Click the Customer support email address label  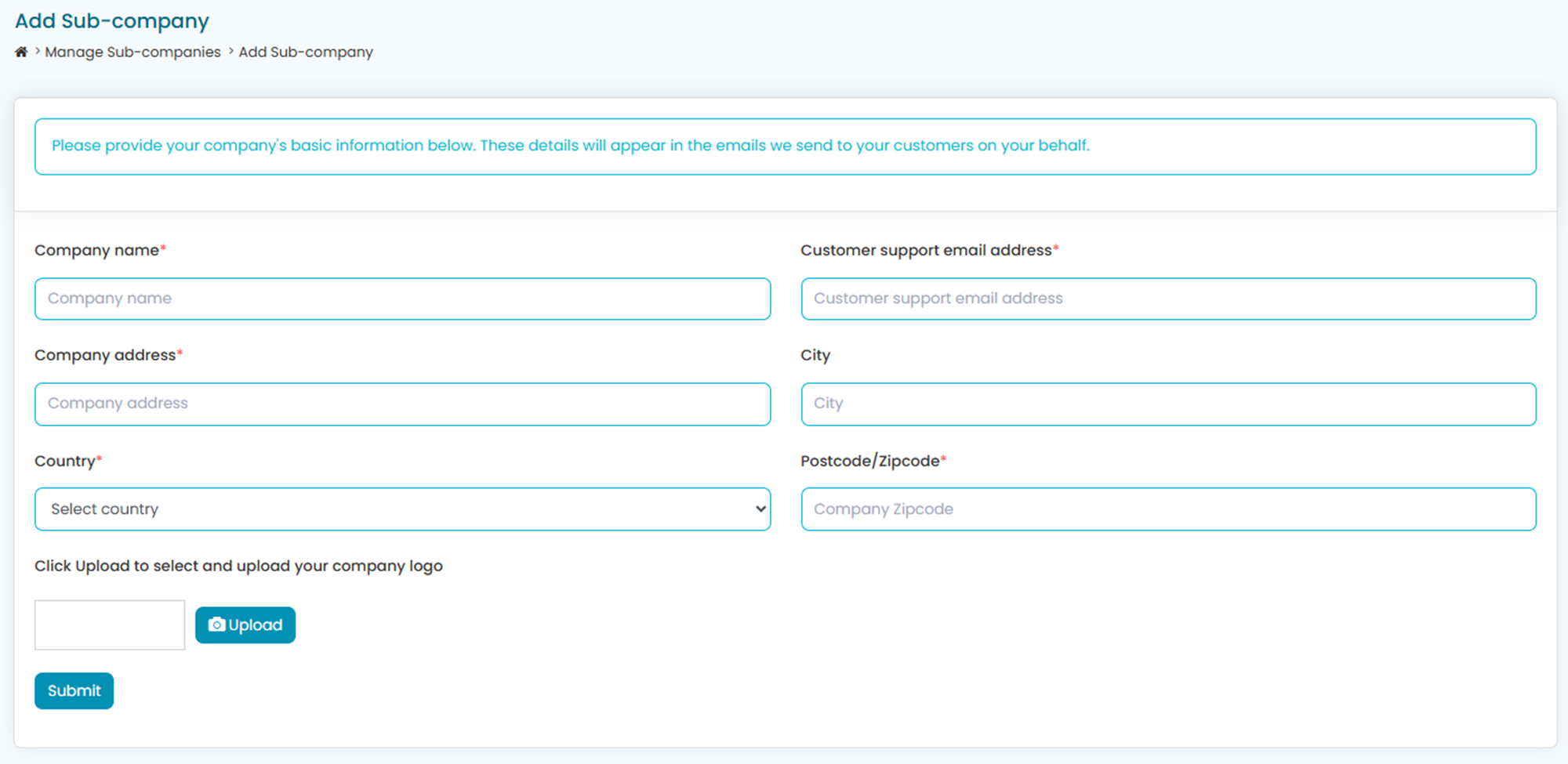click(926, 250)
